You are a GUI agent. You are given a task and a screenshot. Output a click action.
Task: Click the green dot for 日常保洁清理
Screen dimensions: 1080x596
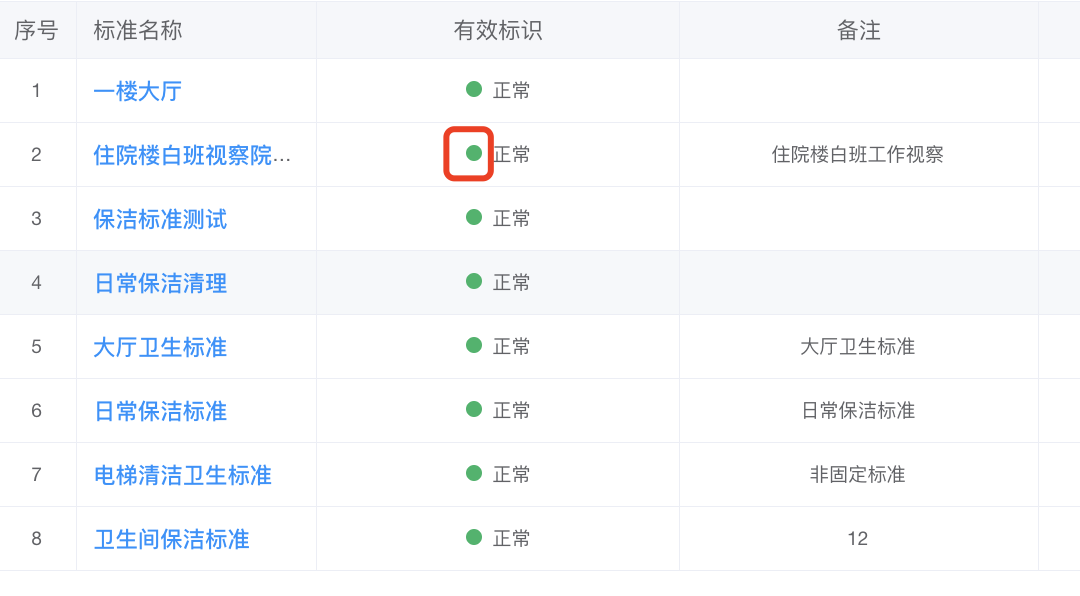tap(474, 281)
